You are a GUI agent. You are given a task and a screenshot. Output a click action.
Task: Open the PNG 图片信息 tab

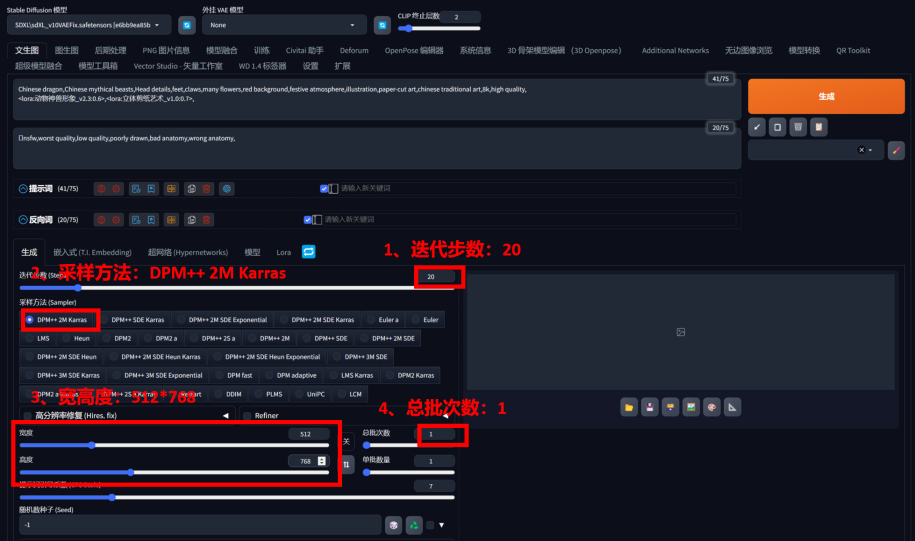166,50
